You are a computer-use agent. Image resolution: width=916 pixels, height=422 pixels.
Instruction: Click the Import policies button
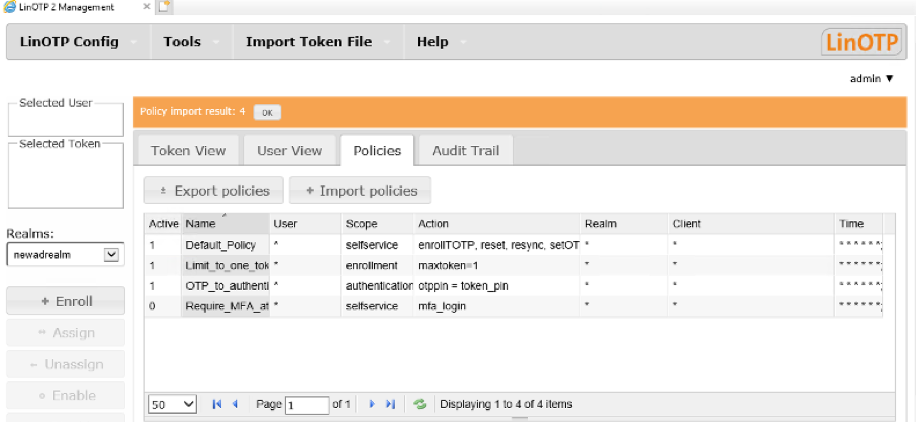(x=360, y=191)
